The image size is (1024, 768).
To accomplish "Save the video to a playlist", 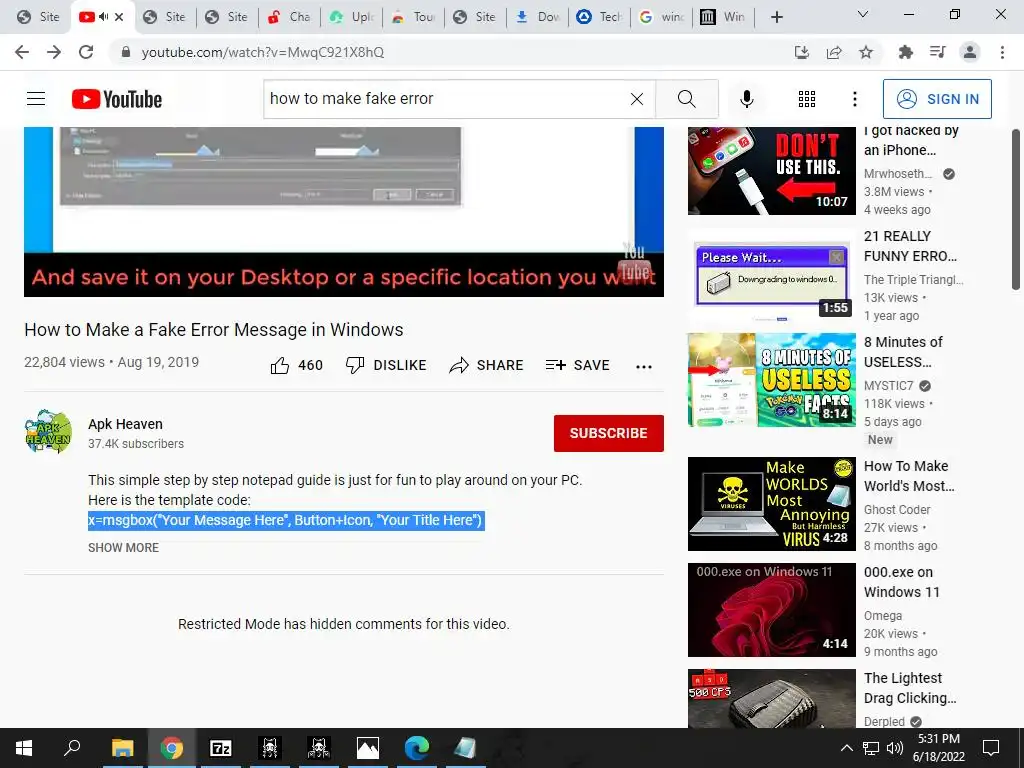I will click(x=577, y=365).
